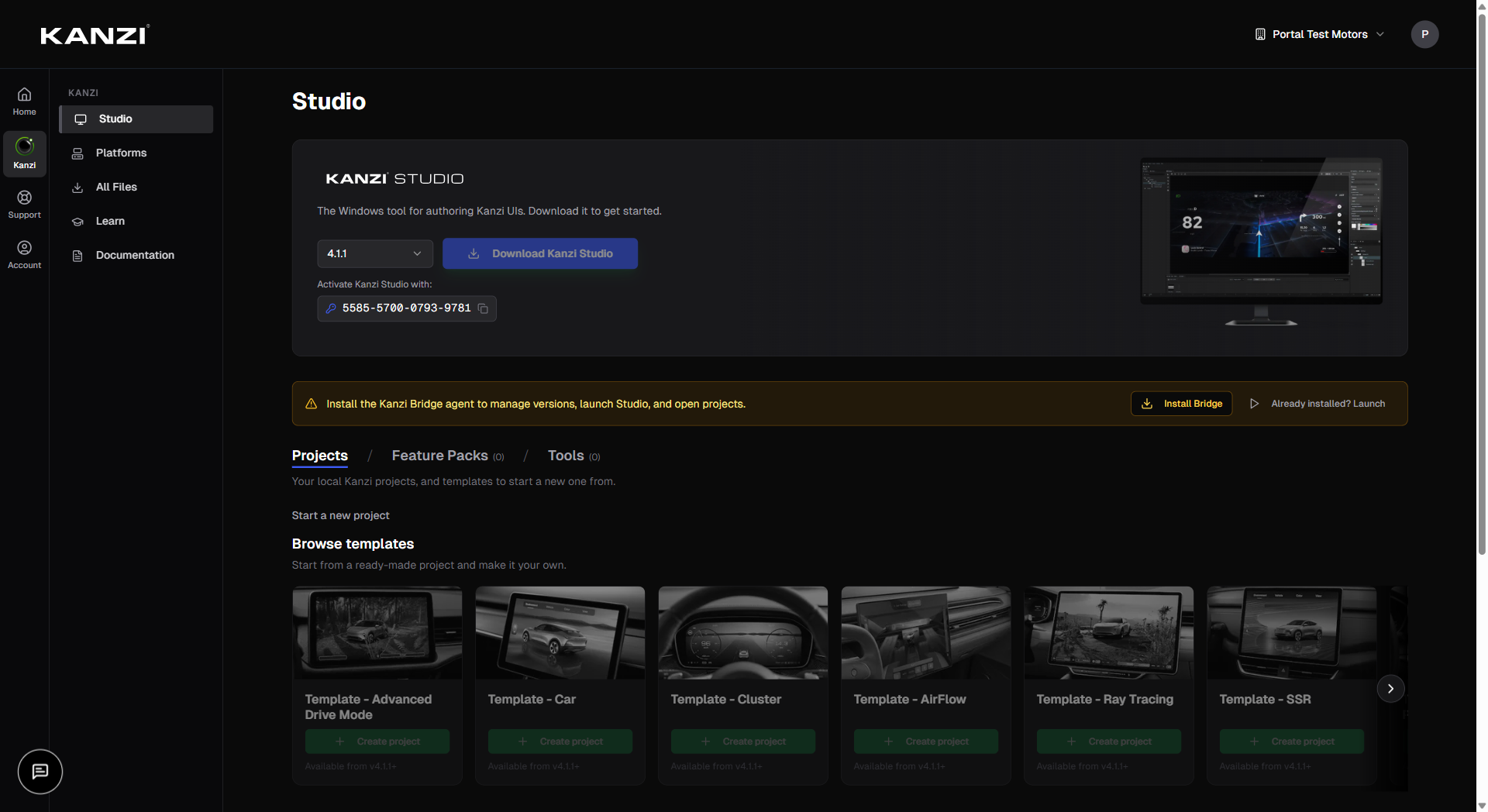The image size is (1488, 812).
Task: Switch to the Tools tab
Action: point(573,456)
